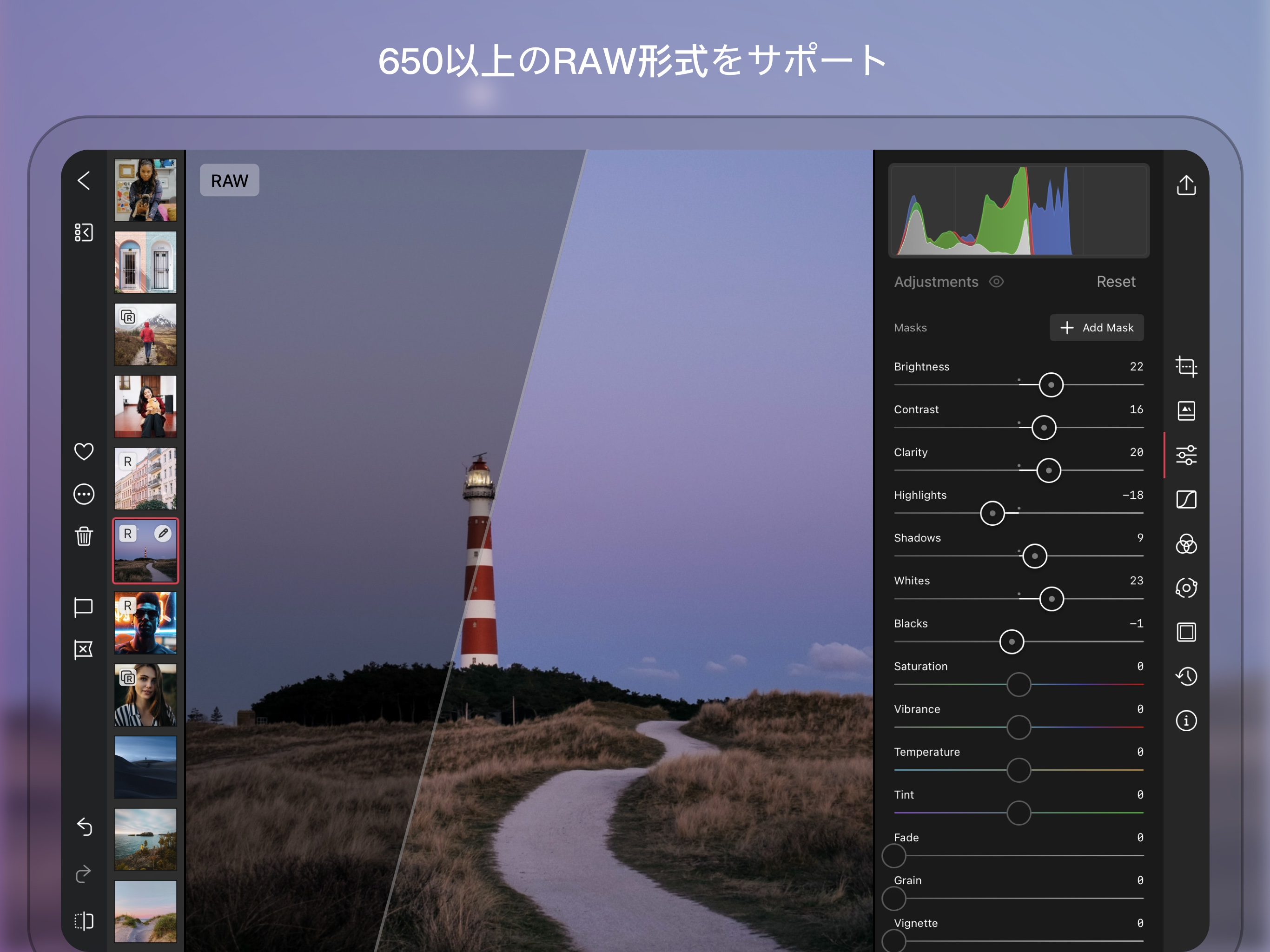Switch to the Adjustments sliders tab
Viewport: 1270px width, 952px height.
click(x=1185, y=456)
